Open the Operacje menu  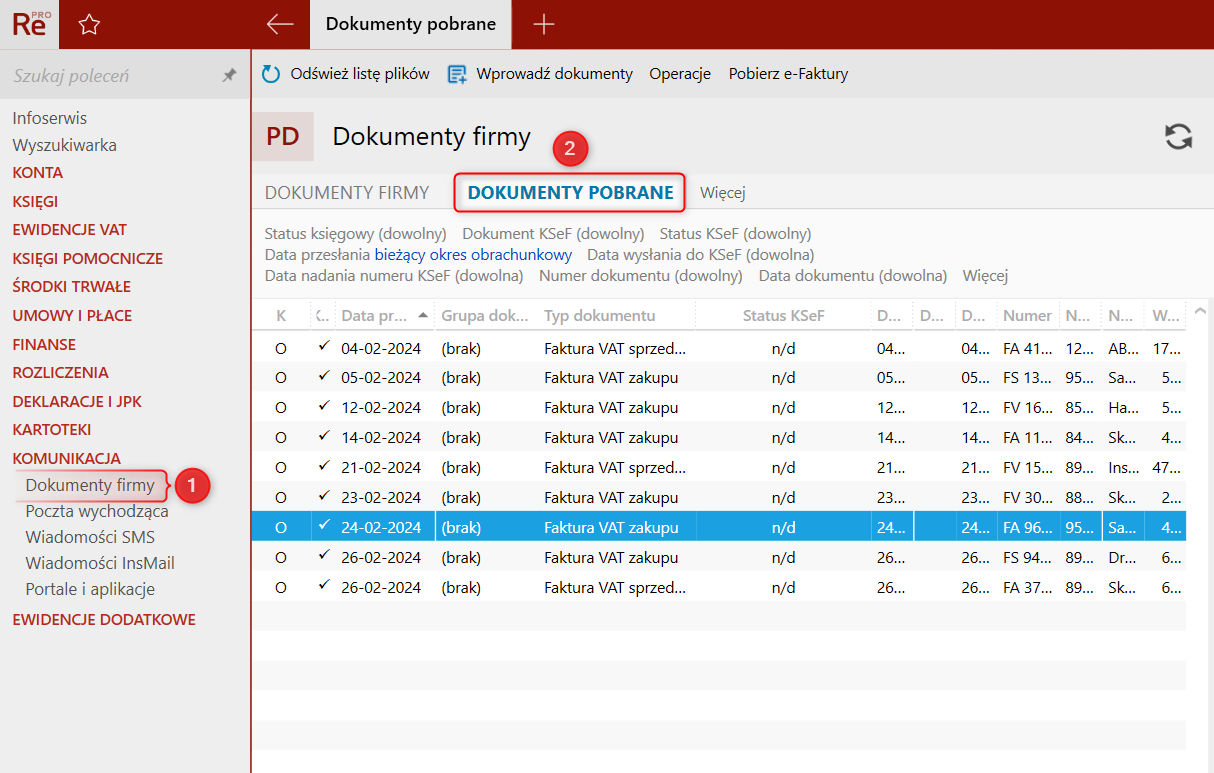click(x=680, y=74)
